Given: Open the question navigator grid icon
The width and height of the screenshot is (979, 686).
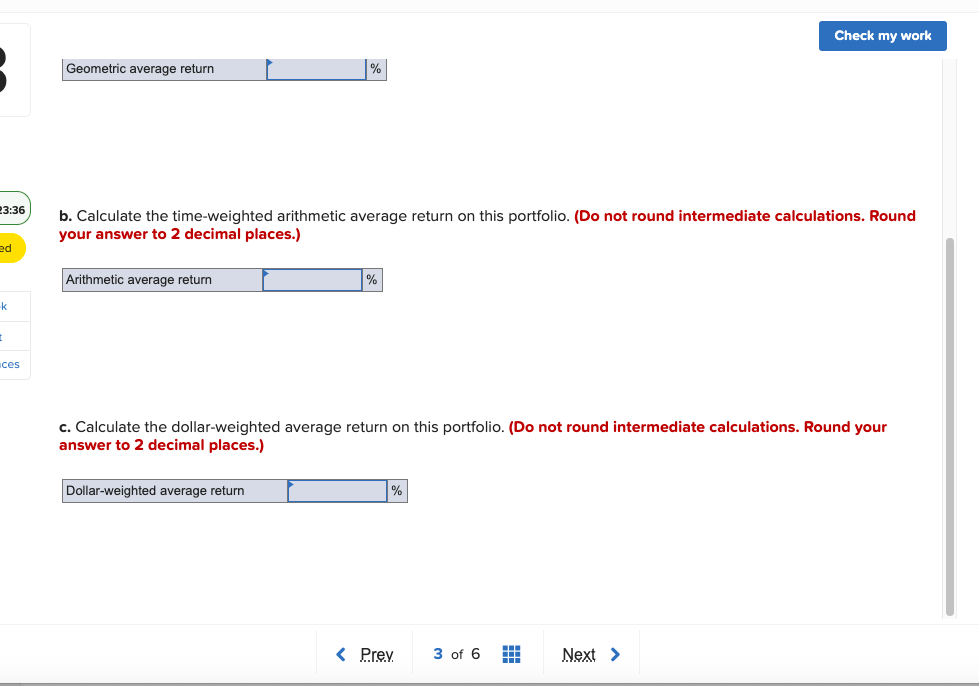Looking at the screenshot, I should pos(511,654).
